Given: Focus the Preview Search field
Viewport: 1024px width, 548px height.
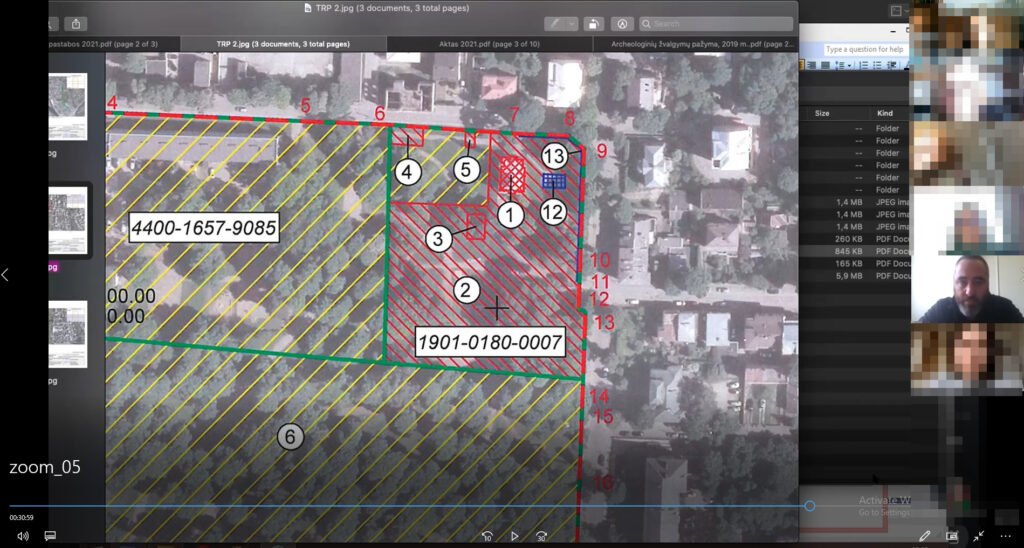Looking at the screenshot, I should [716, 24].
